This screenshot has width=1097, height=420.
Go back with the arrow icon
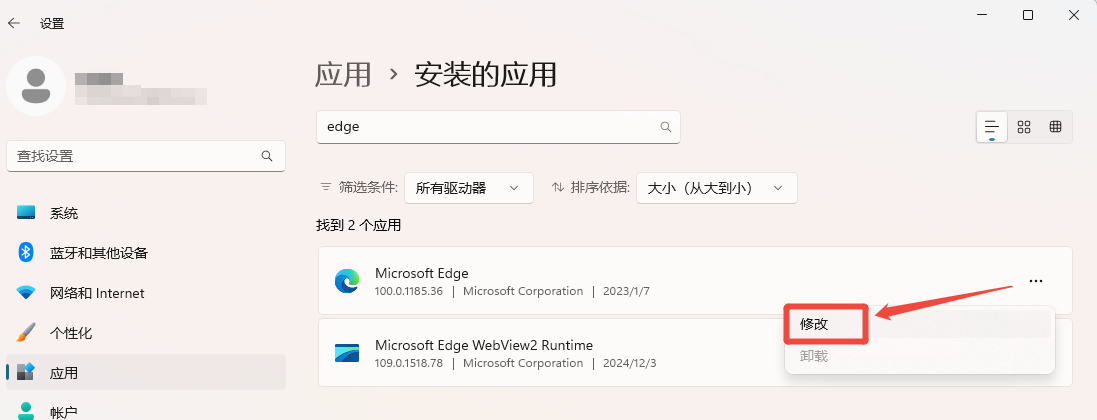click(x=13, y=23)
